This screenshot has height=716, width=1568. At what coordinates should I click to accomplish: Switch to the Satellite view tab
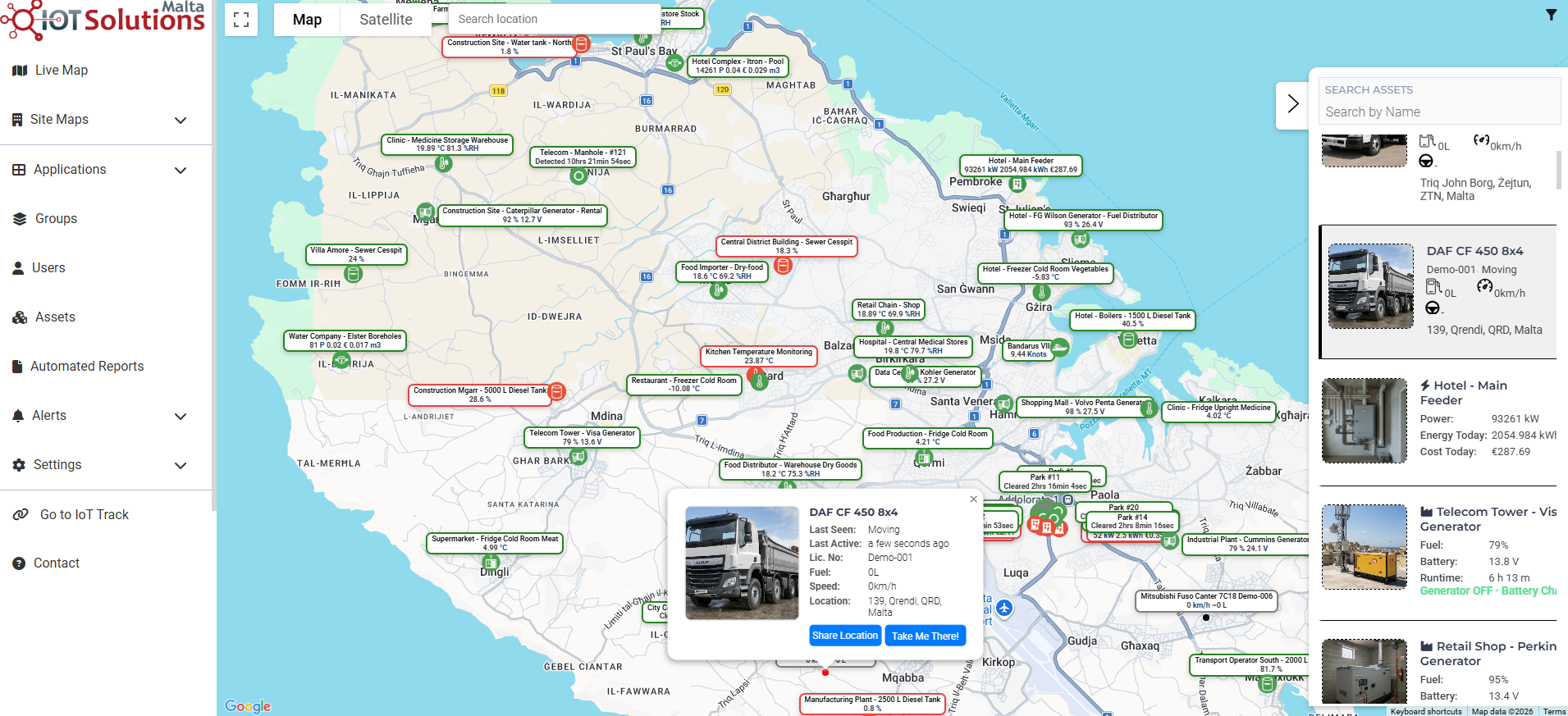[386, 20]
